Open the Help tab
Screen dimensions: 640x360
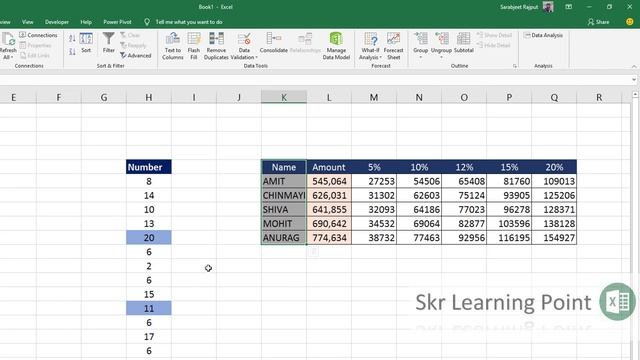click(x=86, y=22)
